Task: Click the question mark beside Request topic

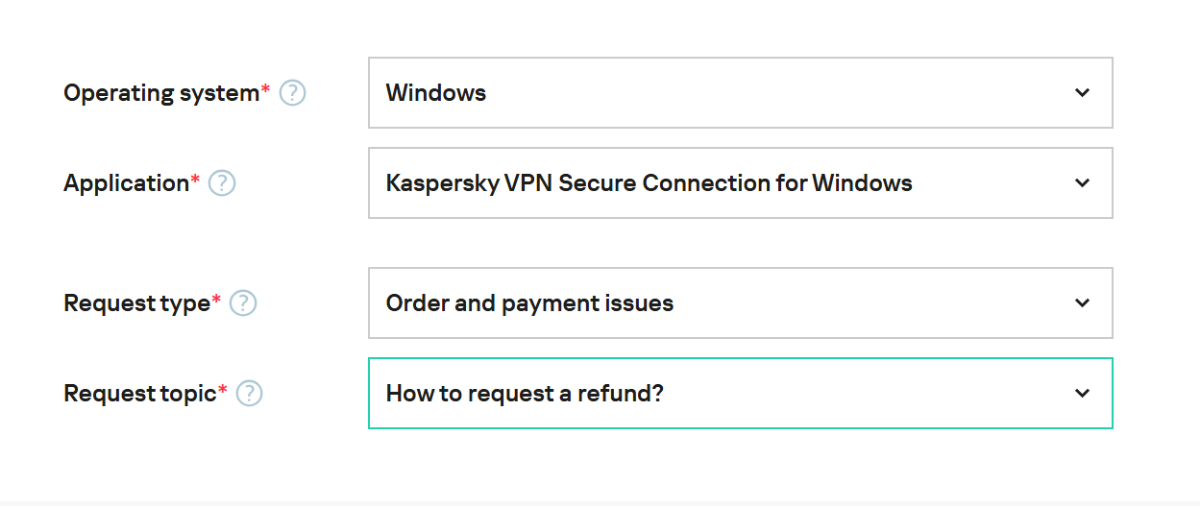Action: 249,393
